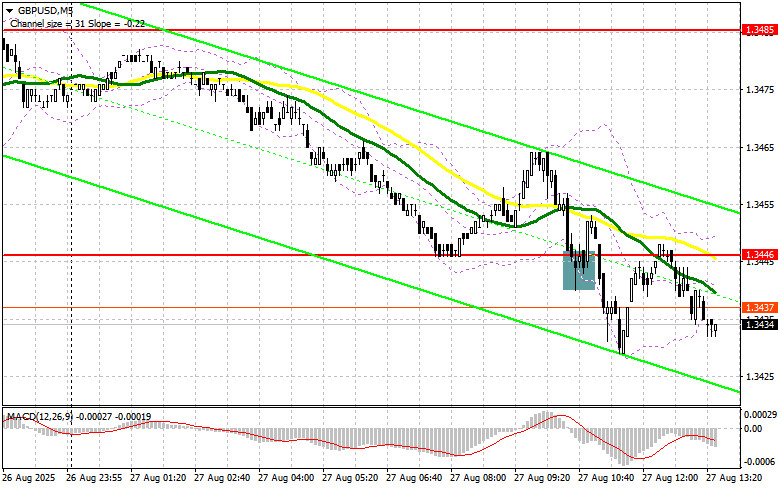Click the red 1.3485 price level tag
Viewport: 781px width, 489px height.
point(760,30)
